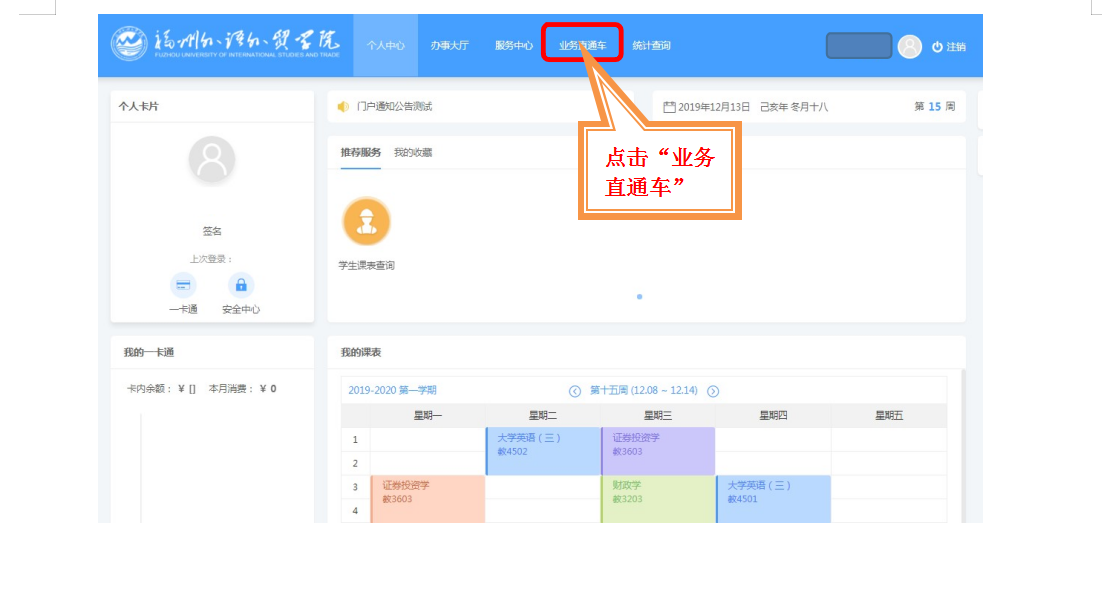The width and height of the screenshot is (1102, 595).
Task: Click the timetable panel vertical scrollbar
Action: point(963,446)
